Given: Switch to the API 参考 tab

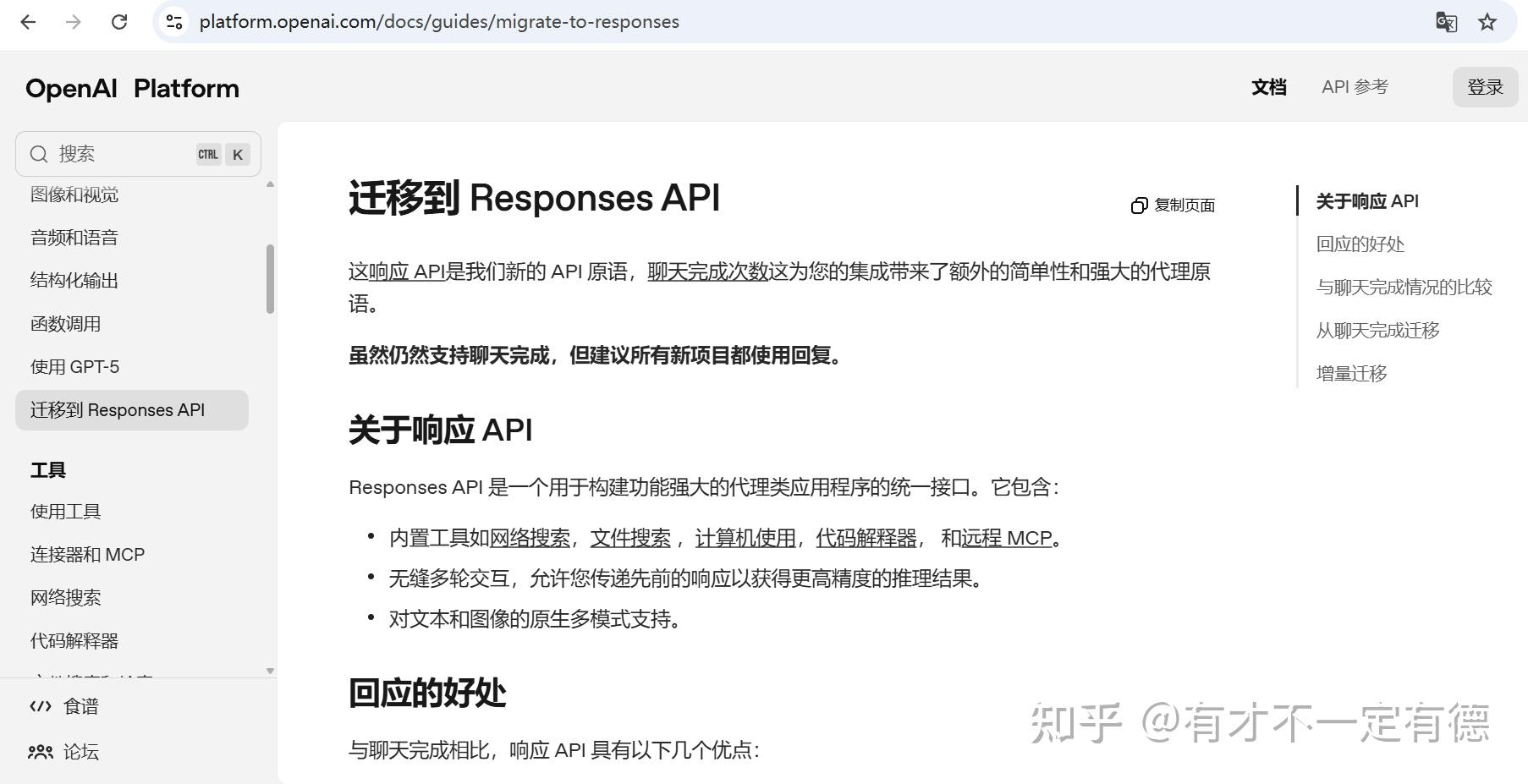Looking at the screenshot, I should pos(1355,87).
